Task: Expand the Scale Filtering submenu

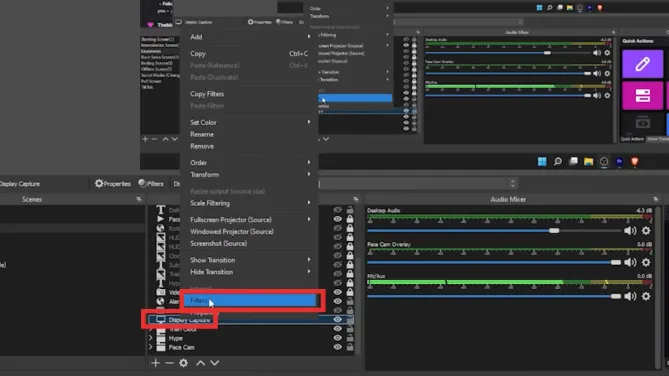Action: [309, 203]
